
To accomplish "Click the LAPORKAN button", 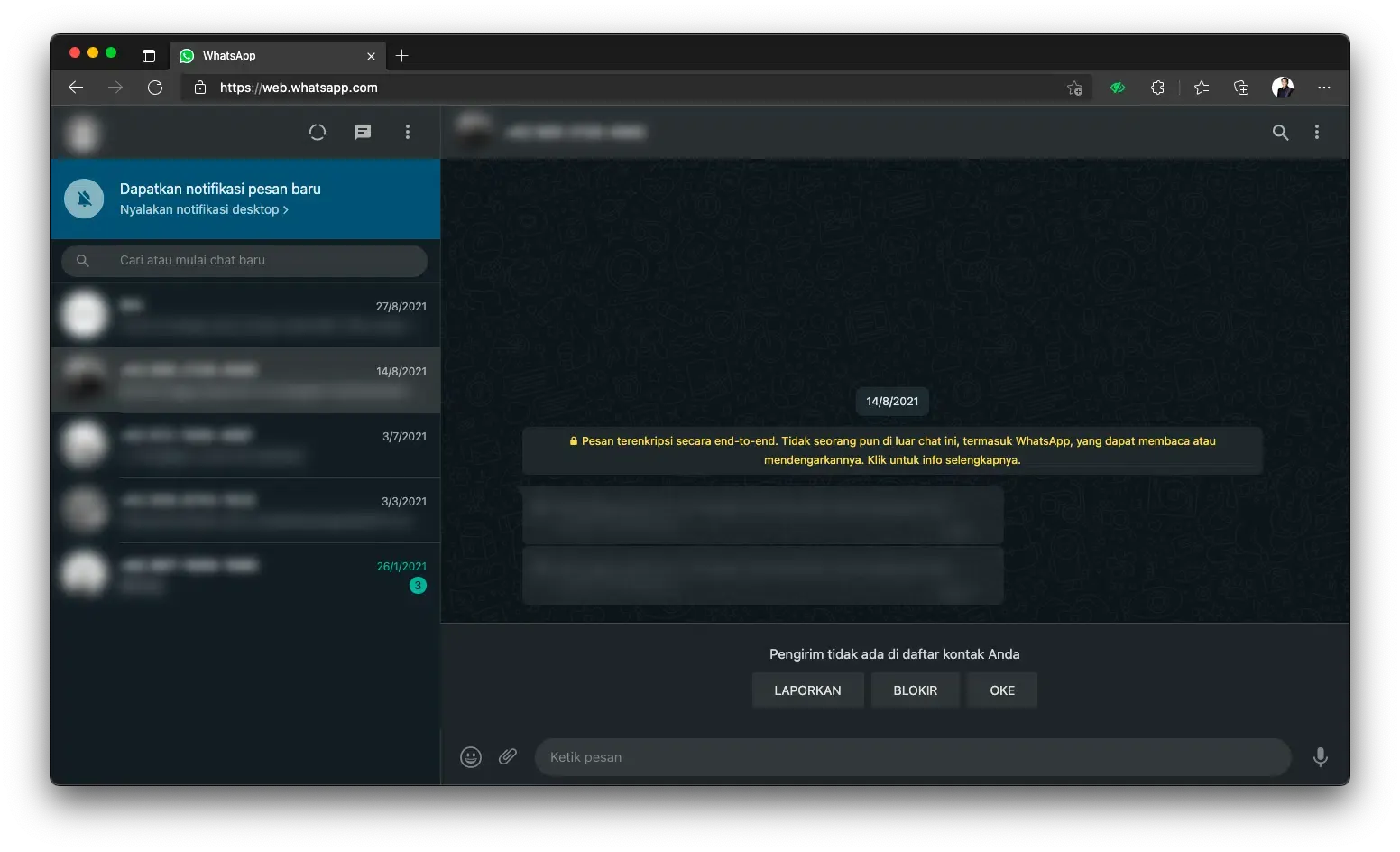I will click(807, 690).
